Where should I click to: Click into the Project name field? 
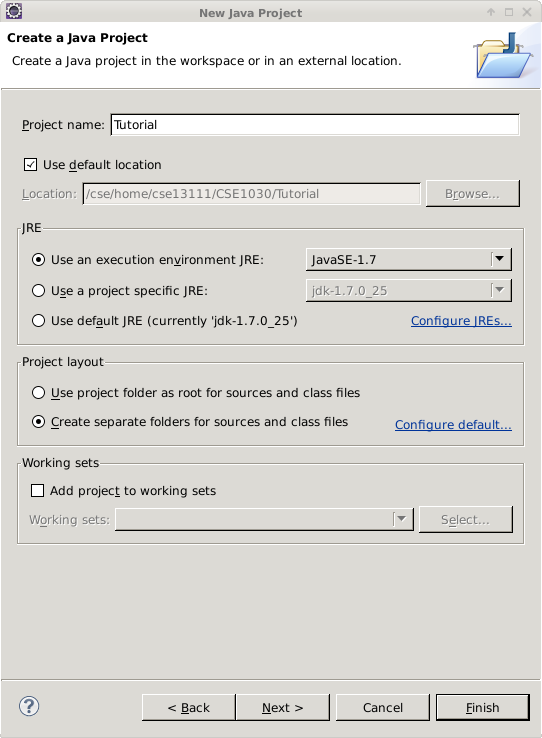pyautogui.click(x=315, y=125)
